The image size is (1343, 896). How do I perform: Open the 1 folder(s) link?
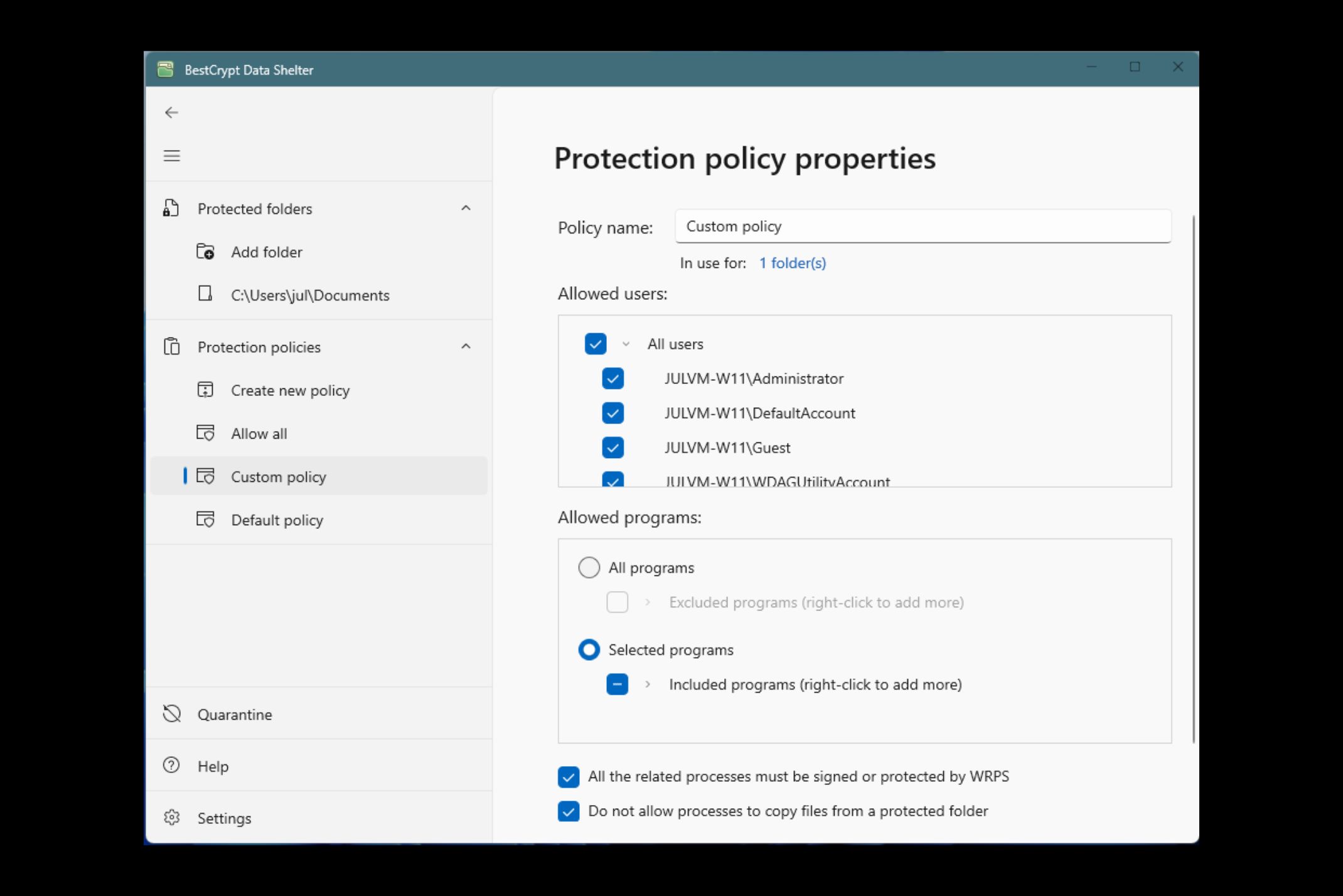(792, 263)
